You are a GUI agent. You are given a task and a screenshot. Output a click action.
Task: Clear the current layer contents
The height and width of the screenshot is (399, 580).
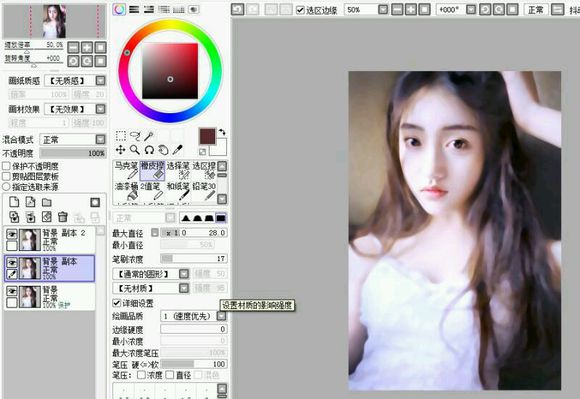[47, 217]
